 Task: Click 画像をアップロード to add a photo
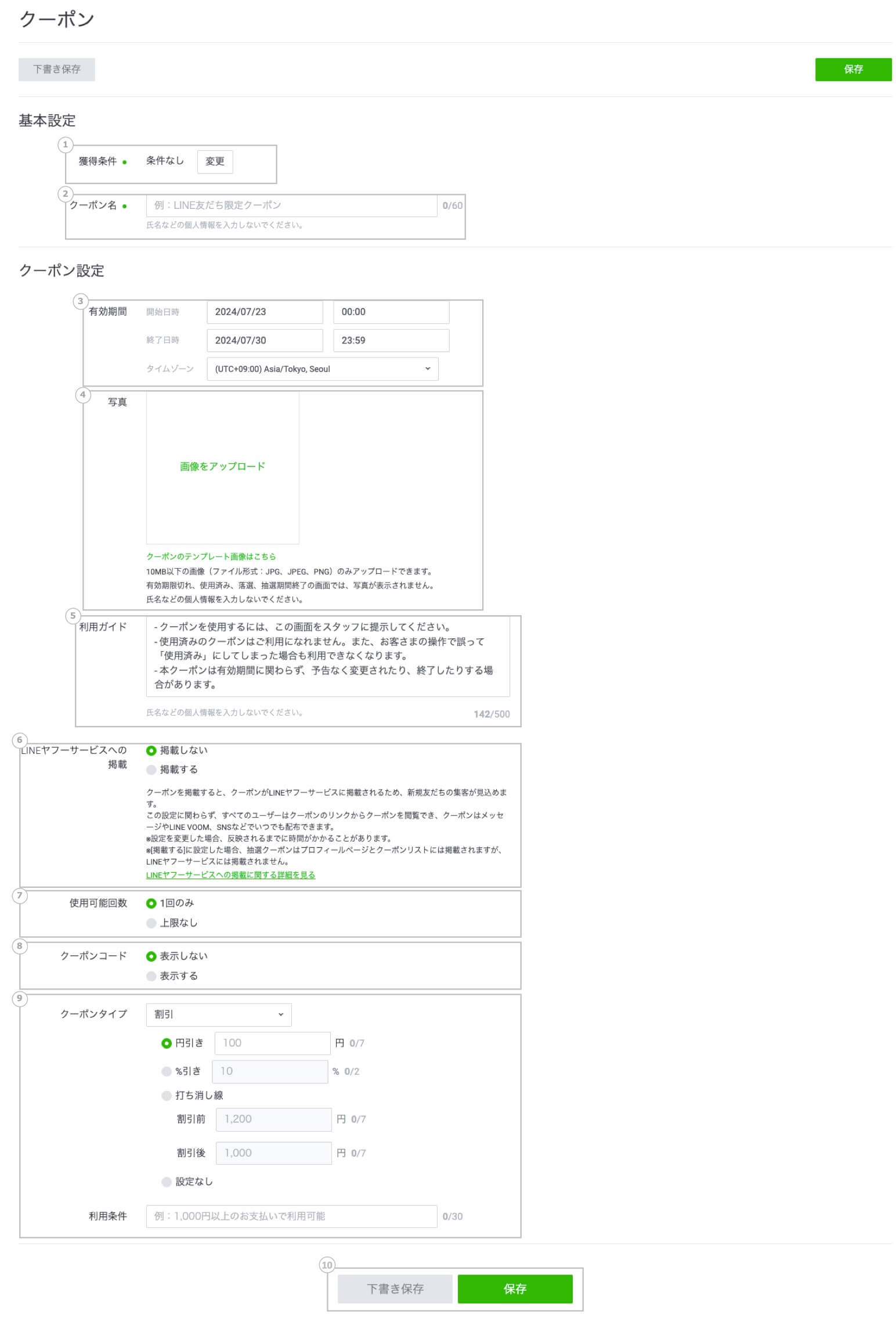[x=222, y=466]
